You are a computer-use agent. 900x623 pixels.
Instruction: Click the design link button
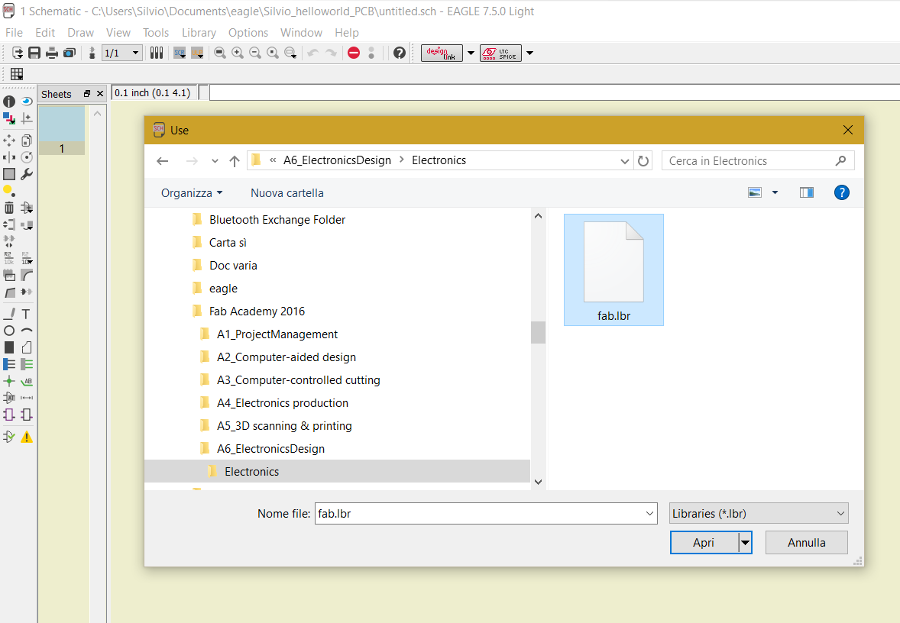pos(441,53)
